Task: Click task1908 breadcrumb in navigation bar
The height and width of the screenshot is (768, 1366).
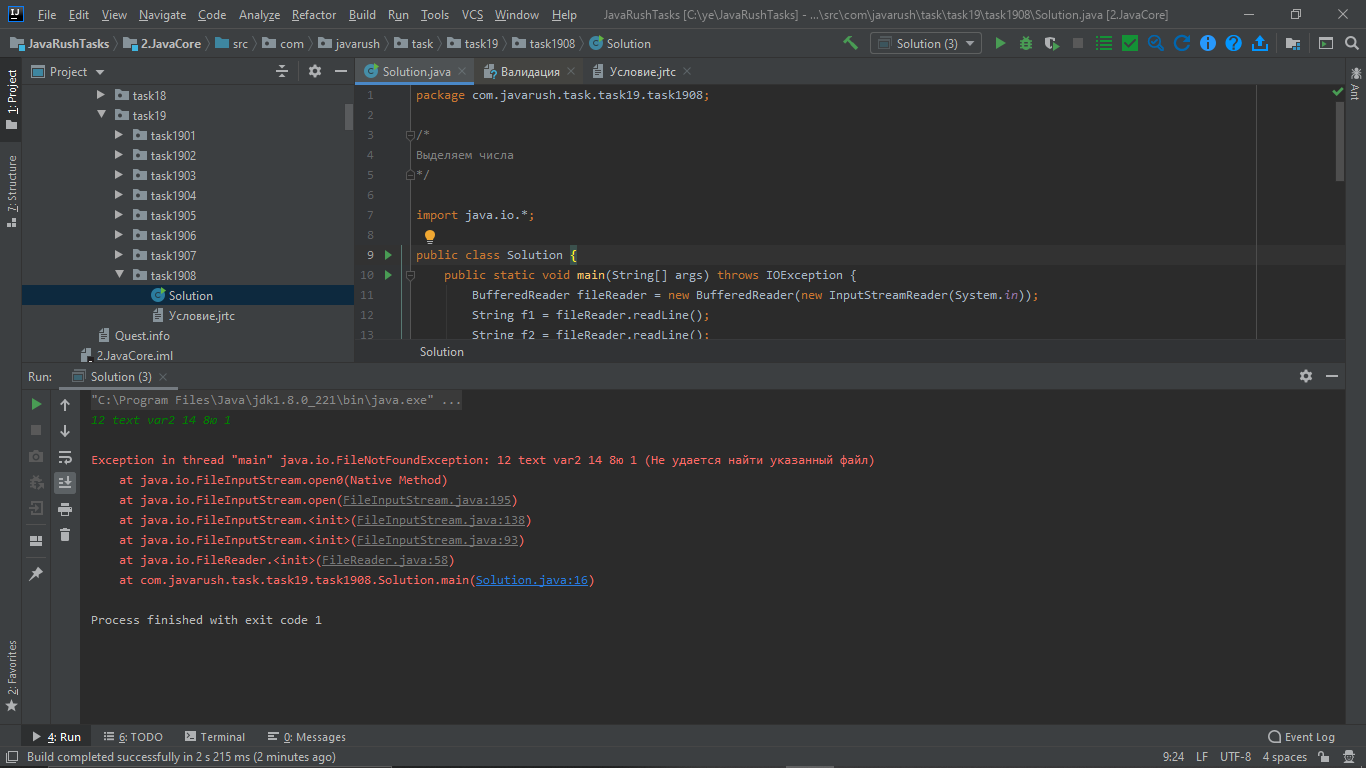Action: [544, 43]
